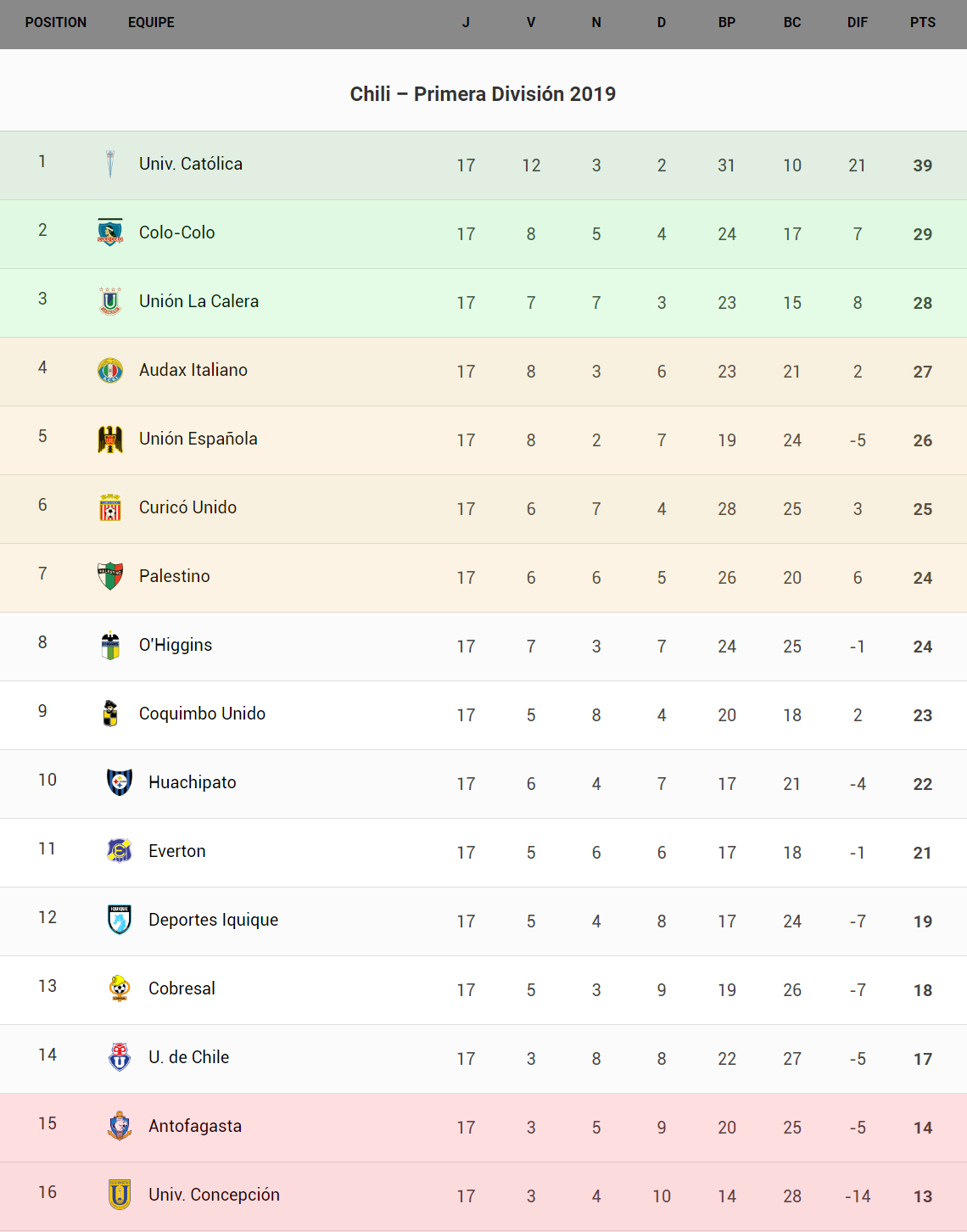Click the O'Higgins team crest
Image resolution: width=967 pixels, height=1232 pixels.
110,645
